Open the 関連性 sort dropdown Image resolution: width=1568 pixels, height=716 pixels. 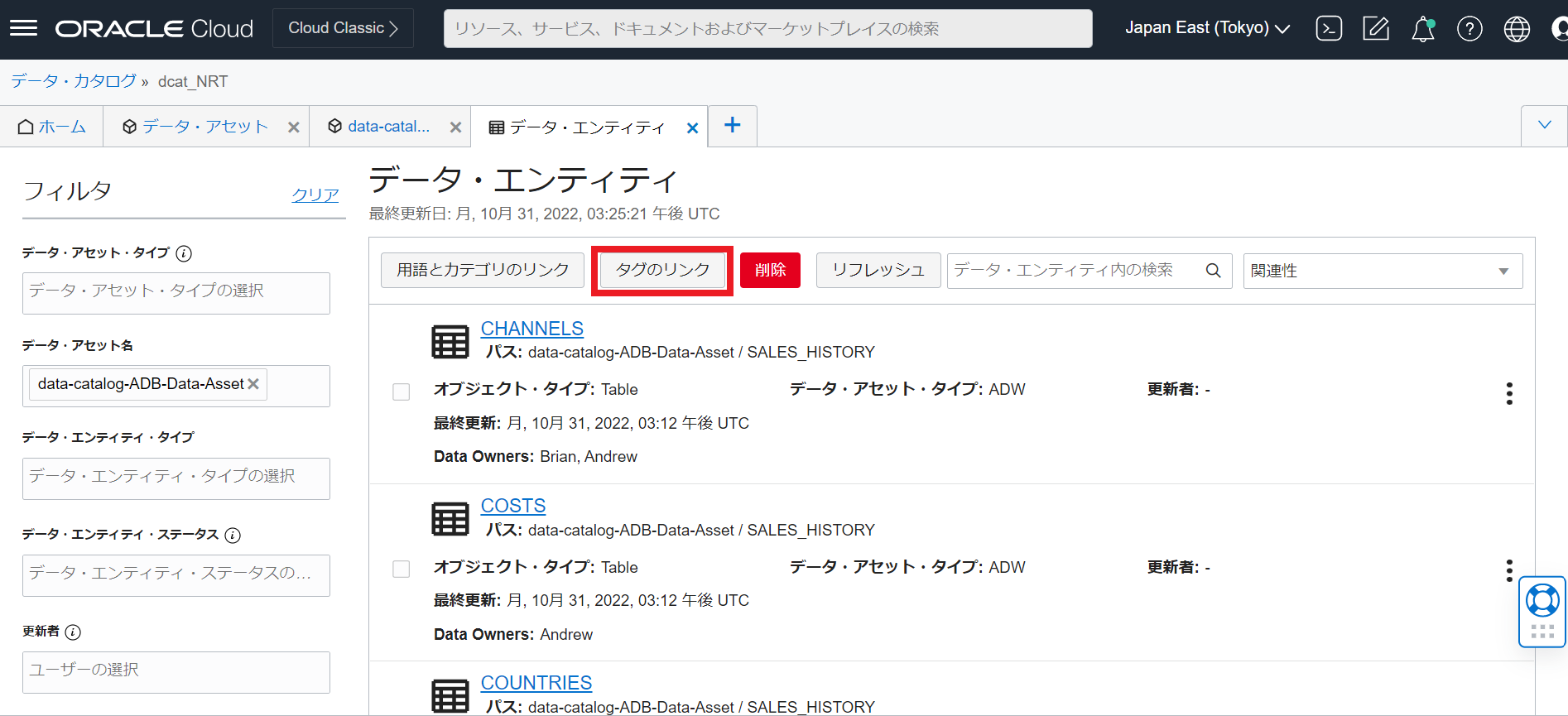[x=1382, y=271]
